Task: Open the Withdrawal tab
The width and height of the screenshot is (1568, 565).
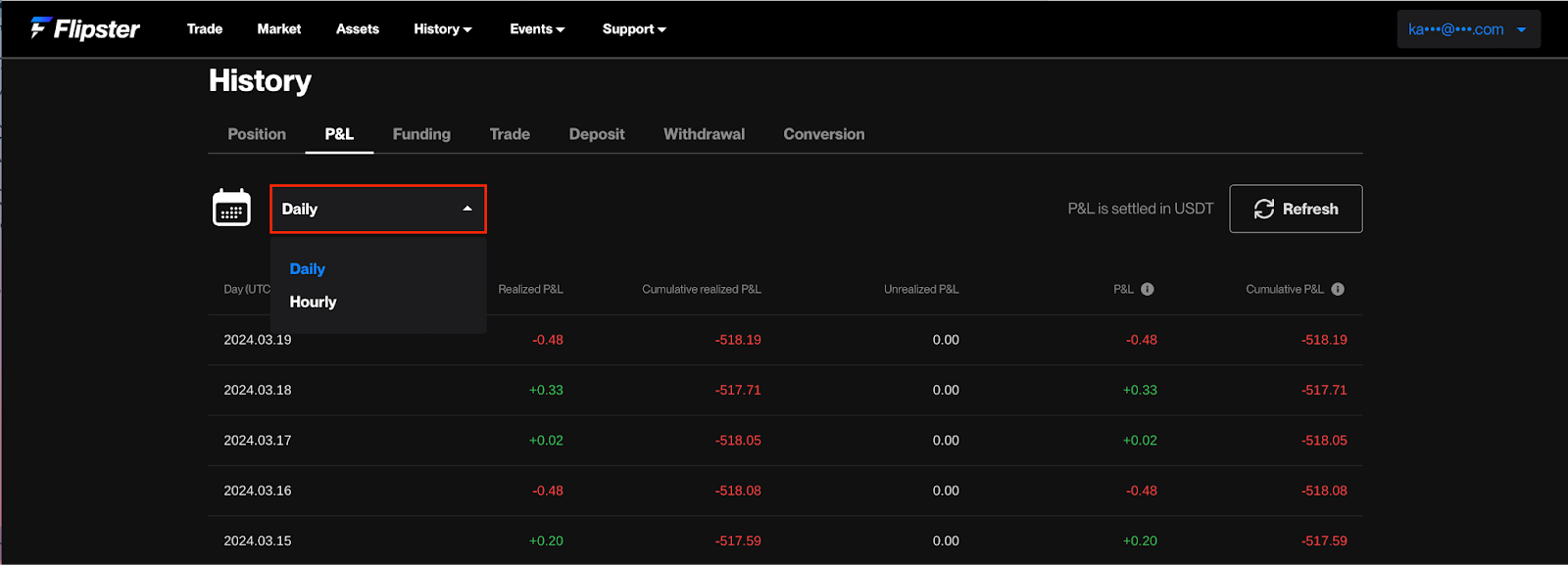Action: click(x=704, y=134)
